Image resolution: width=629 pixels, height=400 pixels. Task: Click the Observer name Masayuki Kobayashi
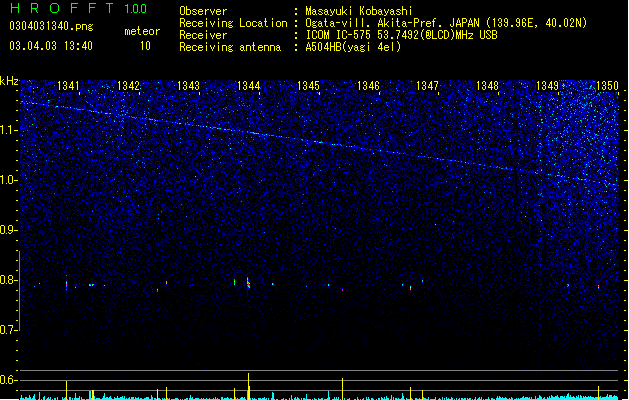359,11
